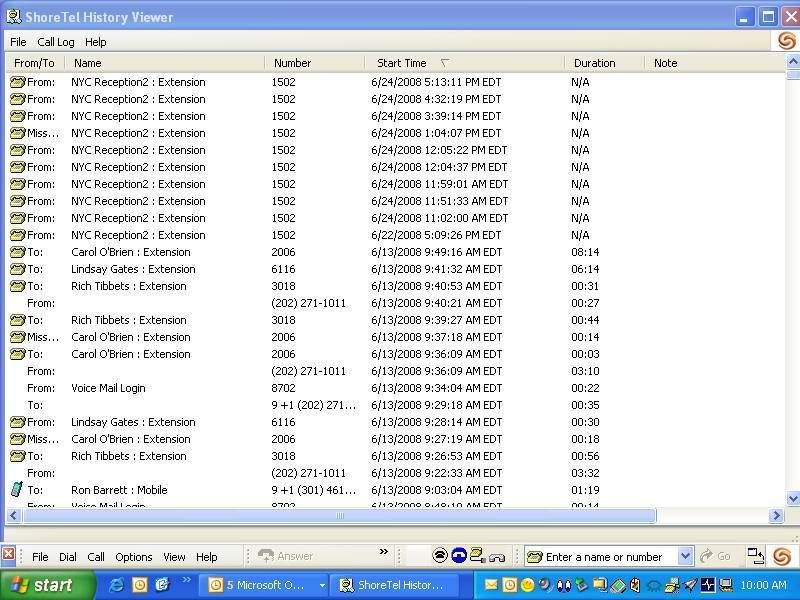Viewport: 800px width, 600px height.
Task: Switch to the Microsoft Outlook taskbar group
Action: (262, 585)
